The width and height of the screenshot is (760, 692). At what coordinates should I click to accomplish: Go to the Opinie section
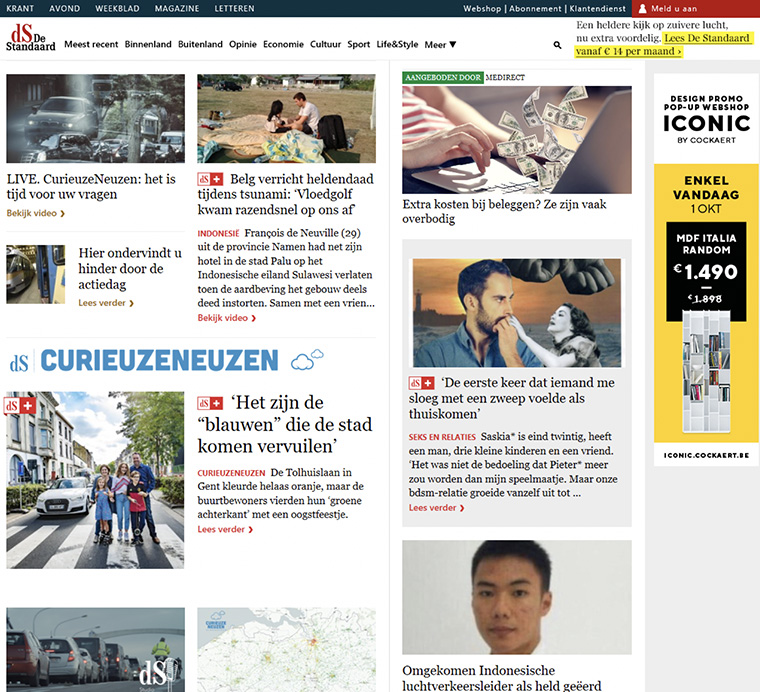point(243,44)
